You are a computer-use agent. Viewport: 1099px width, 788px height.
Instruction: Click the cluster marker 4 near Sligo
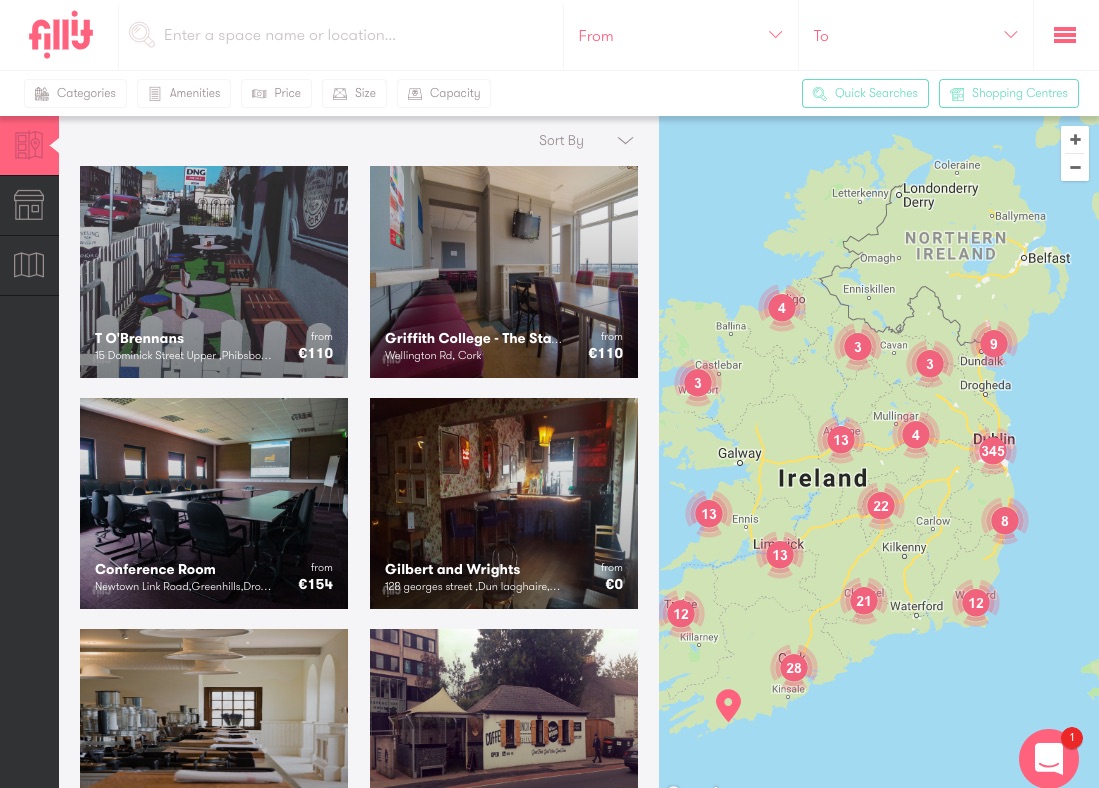781,308
